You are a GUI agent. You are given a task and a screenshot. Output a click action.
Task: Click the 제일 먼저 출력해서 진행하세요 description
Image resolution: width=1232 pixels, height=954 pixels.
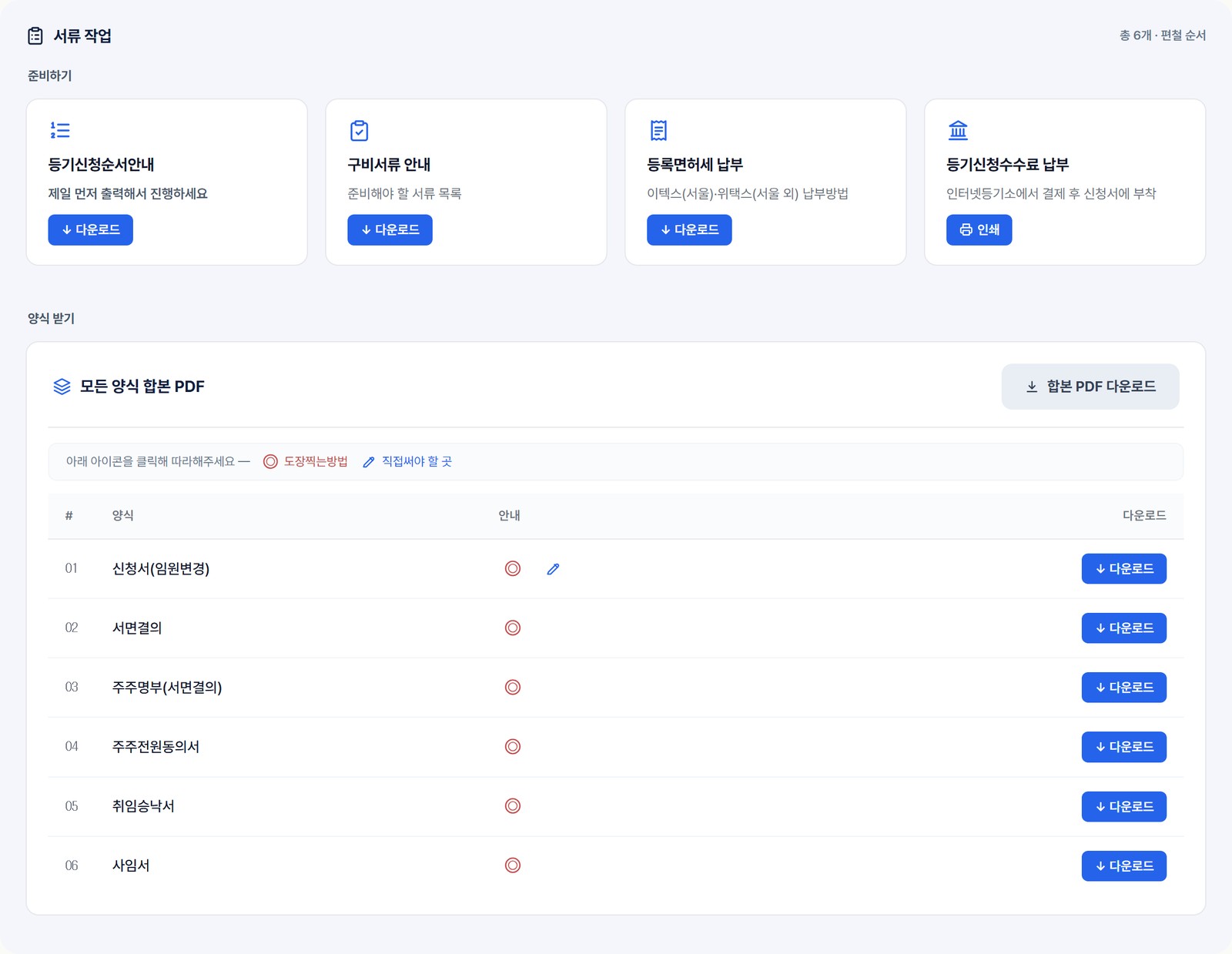tap(128, 193)
